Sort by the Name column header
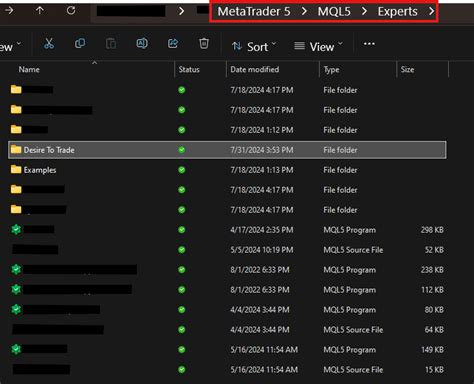Image resolution: width=474 pixels, height=384 pixels. 29,69
